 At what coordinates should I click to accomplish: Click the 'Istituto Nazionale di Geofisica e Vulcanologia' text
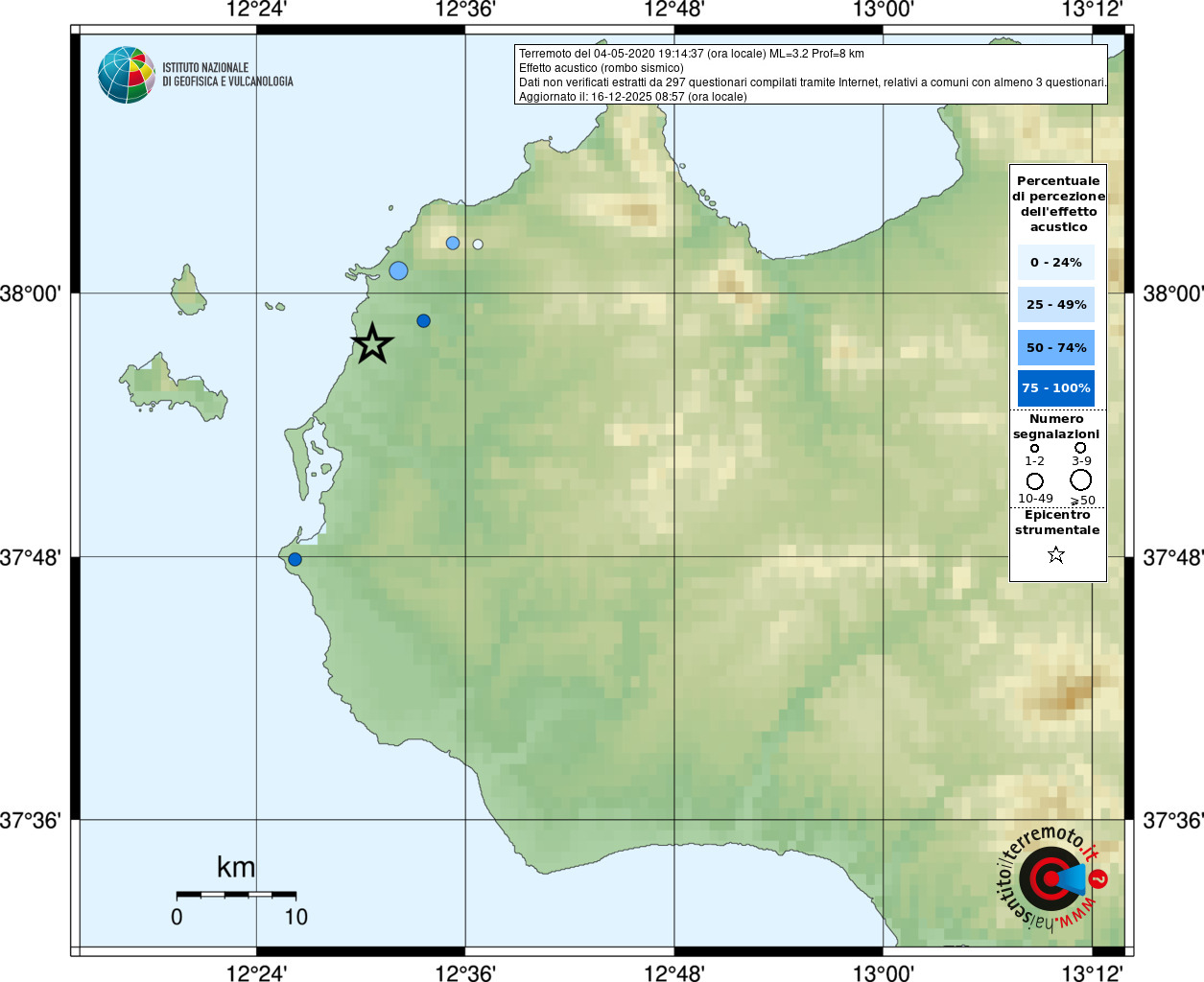227,75
